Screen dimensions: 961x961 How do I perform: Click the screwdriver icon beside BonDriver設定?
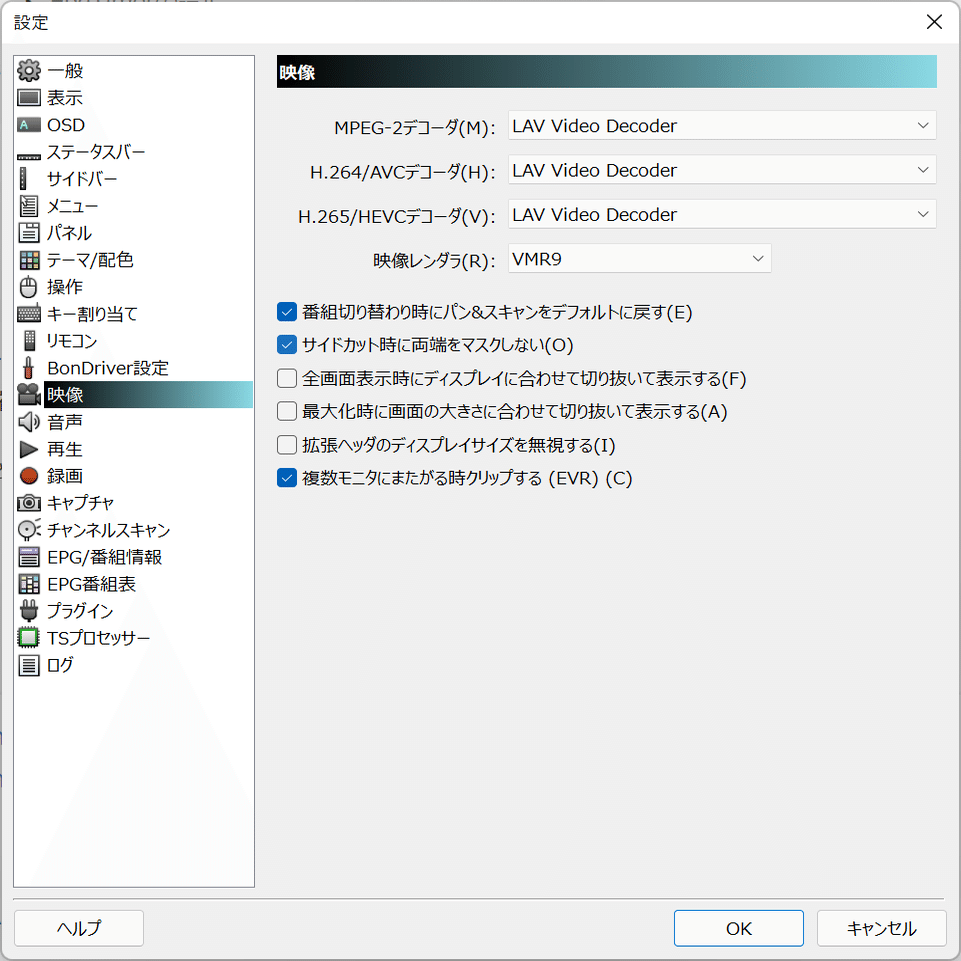pos(28,367)
